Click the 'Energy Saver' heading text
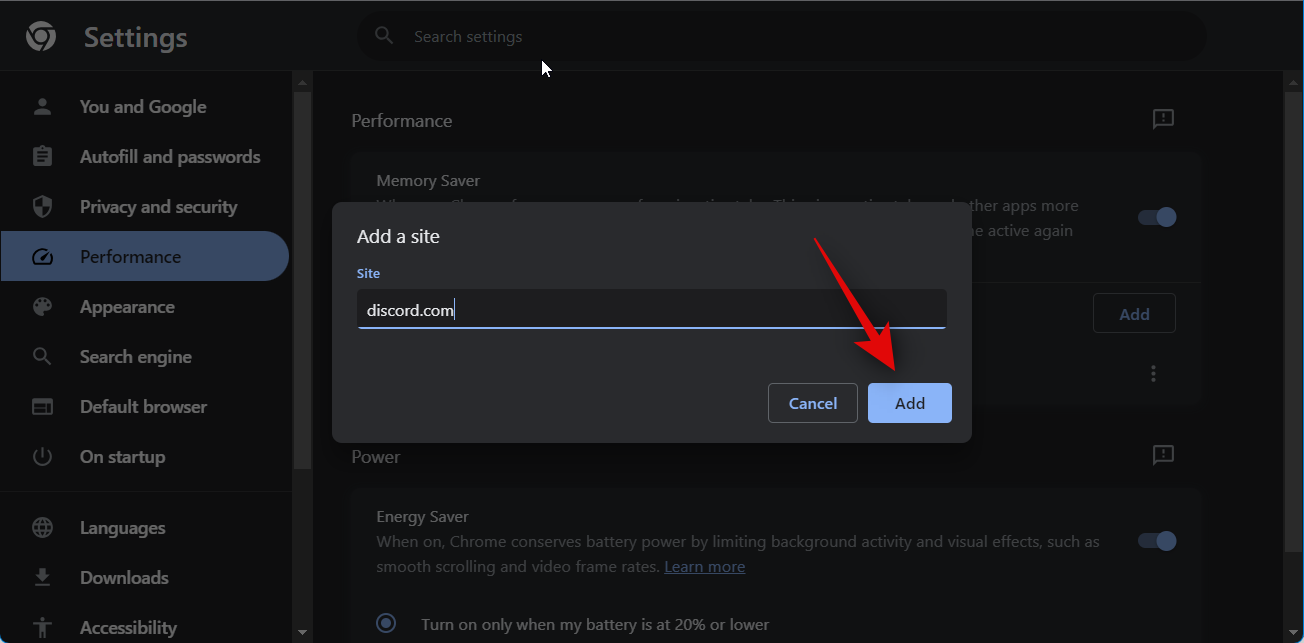This screenshot has height=643, width=1304. 423,517
